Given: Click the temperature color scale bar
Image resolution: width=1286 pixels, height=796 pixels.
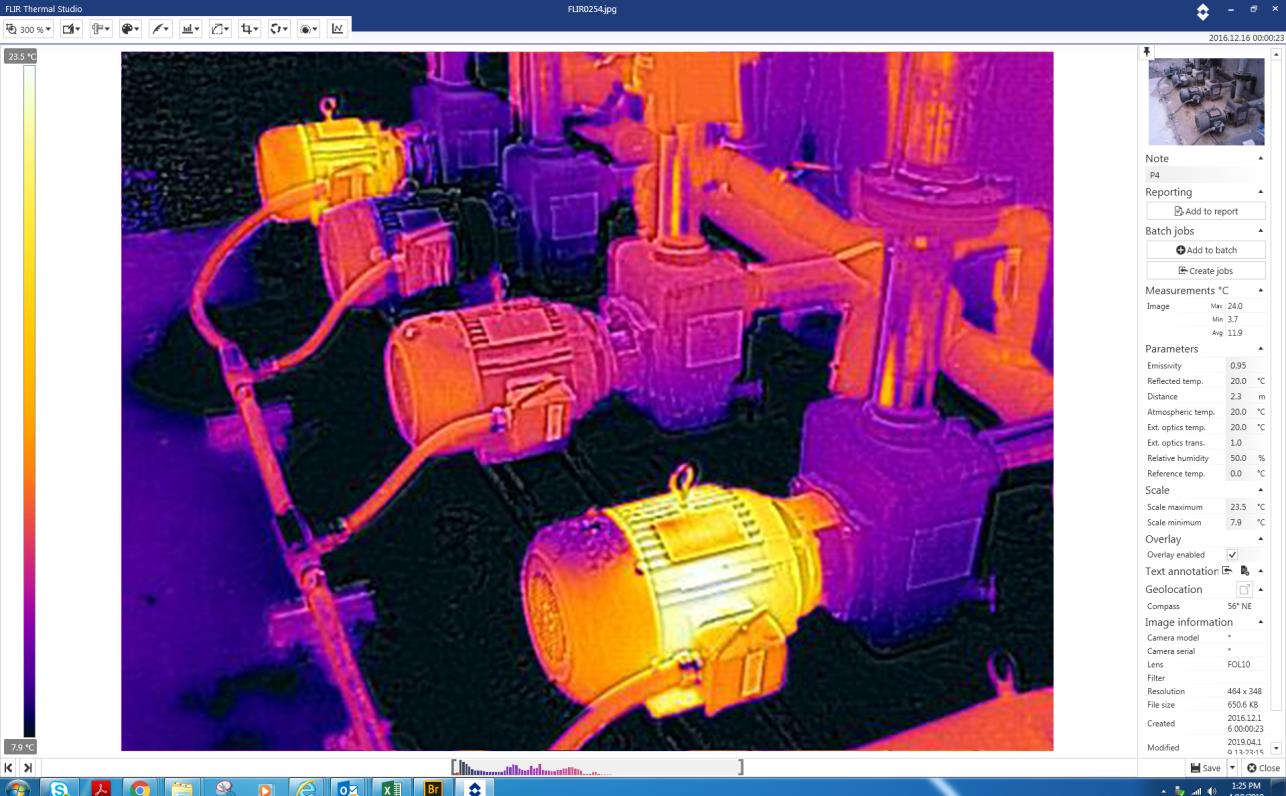Looking at the screenshot, I should point(29,400).
